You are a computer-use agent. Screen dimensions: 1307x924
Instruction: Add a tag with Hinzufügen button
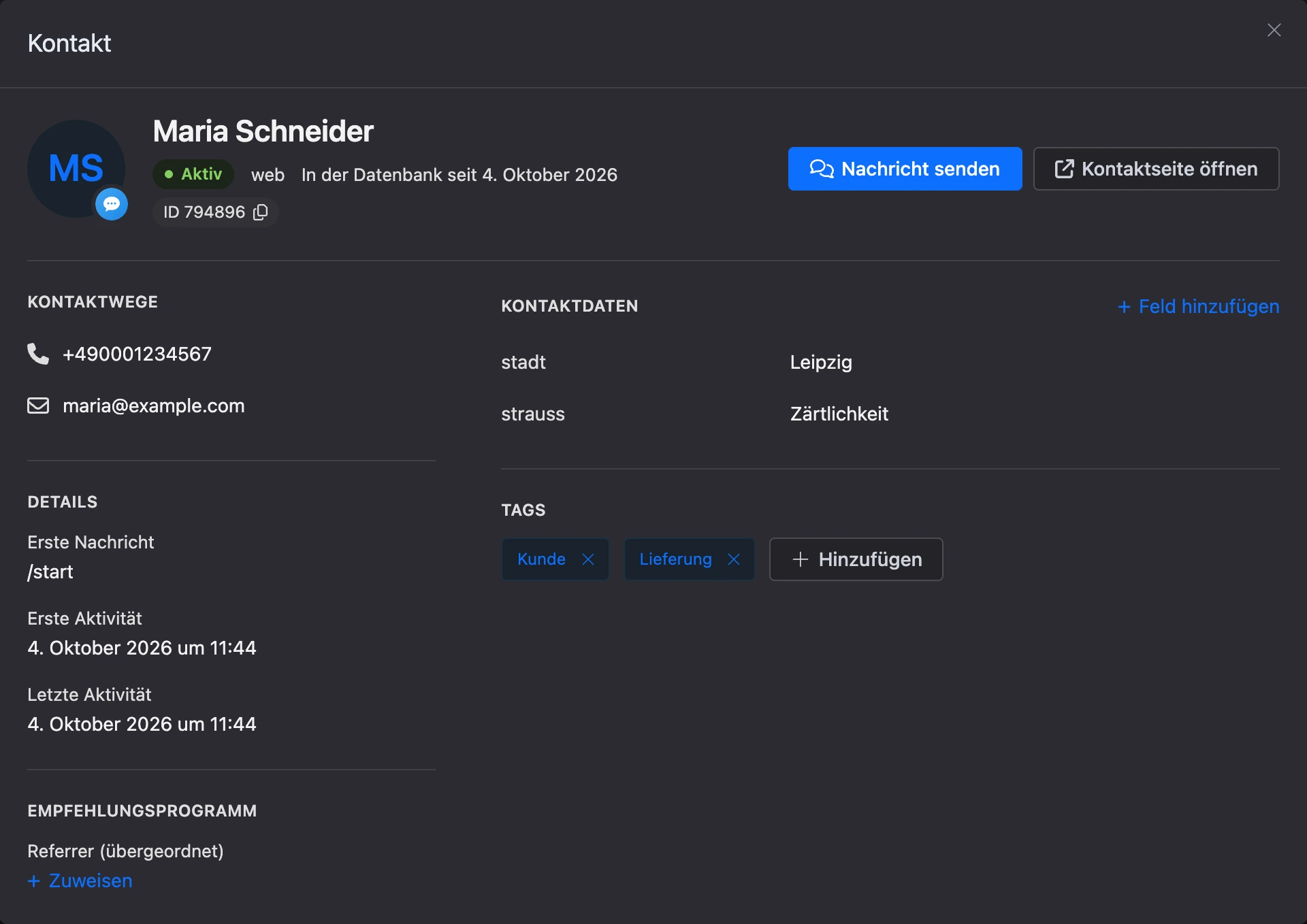tap(856, 559)
